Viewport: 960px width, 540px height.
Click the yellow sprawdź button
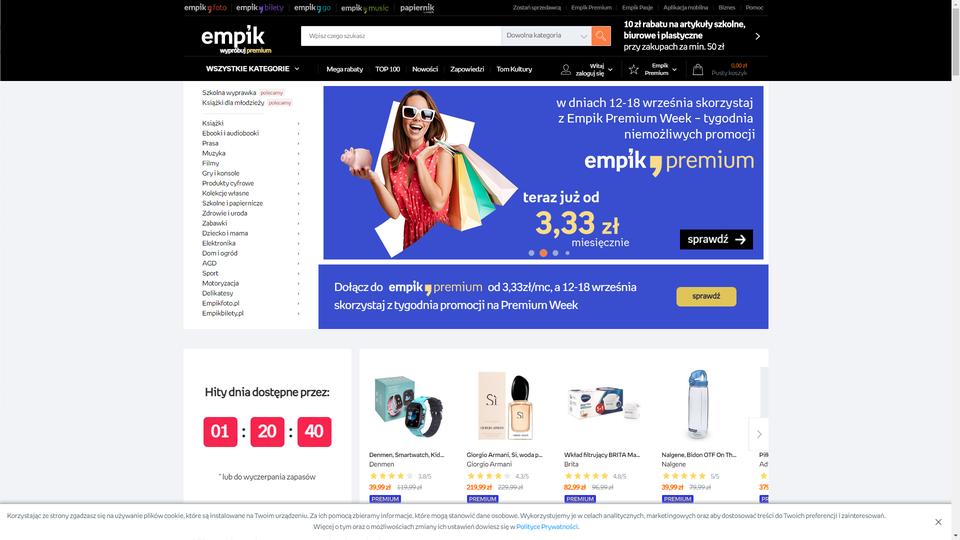706,296
